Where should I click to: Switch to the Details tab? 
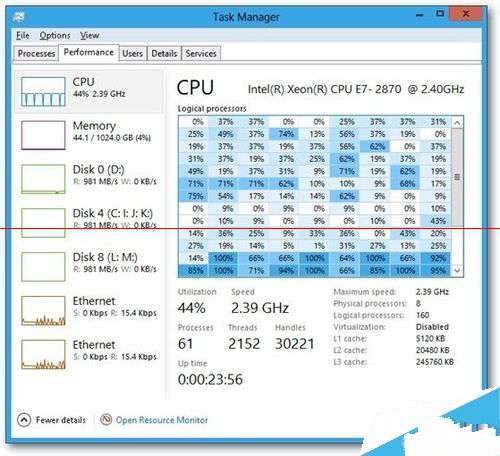click(x=164, y=54)
